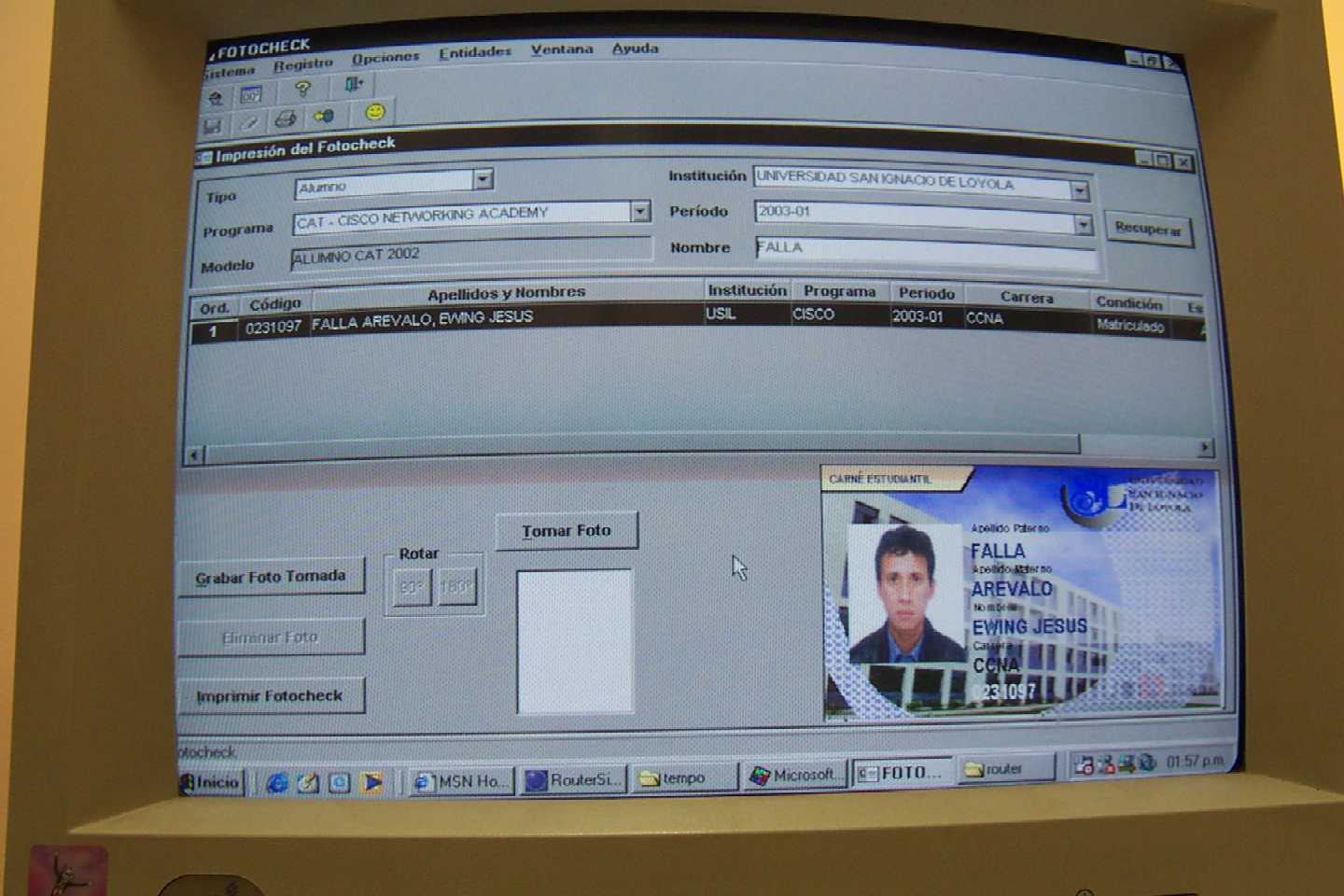Click the yellow-and-blue arrow toolbar icon
The image size is (1344, 896).
pyautogui.click(x=323, y=116)
